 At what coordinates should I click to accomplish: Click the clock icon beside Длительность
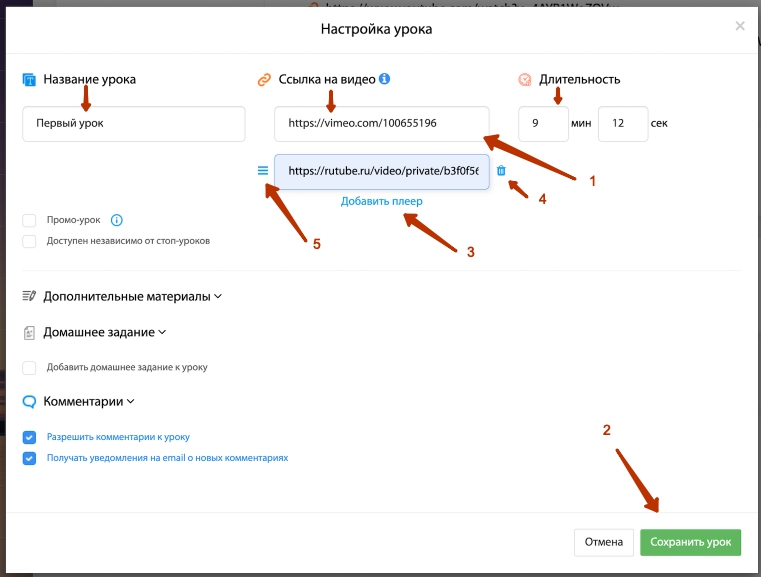(525, 80)
